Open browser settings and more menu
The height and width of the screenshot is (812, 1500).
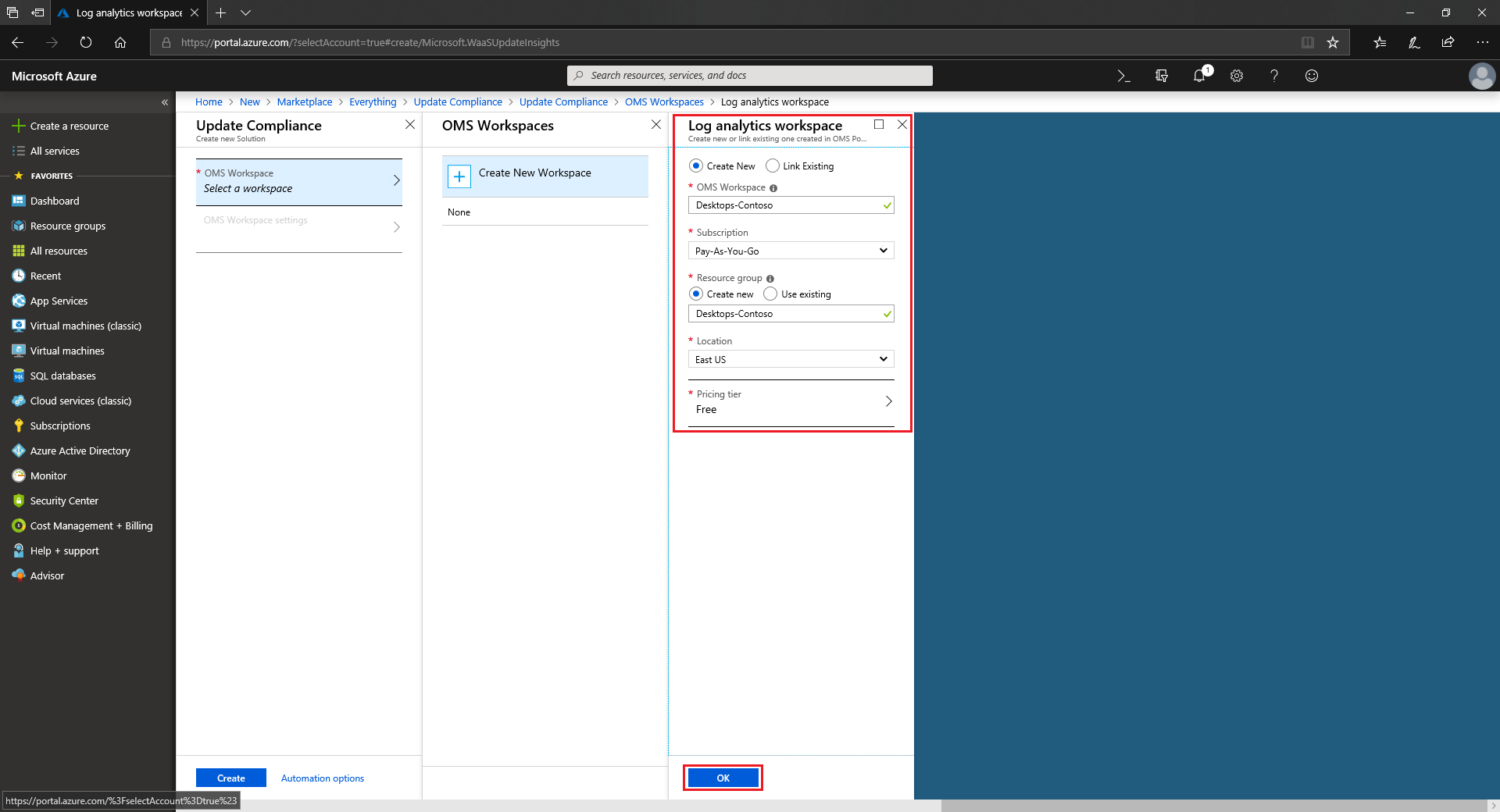pos(1483,42)
